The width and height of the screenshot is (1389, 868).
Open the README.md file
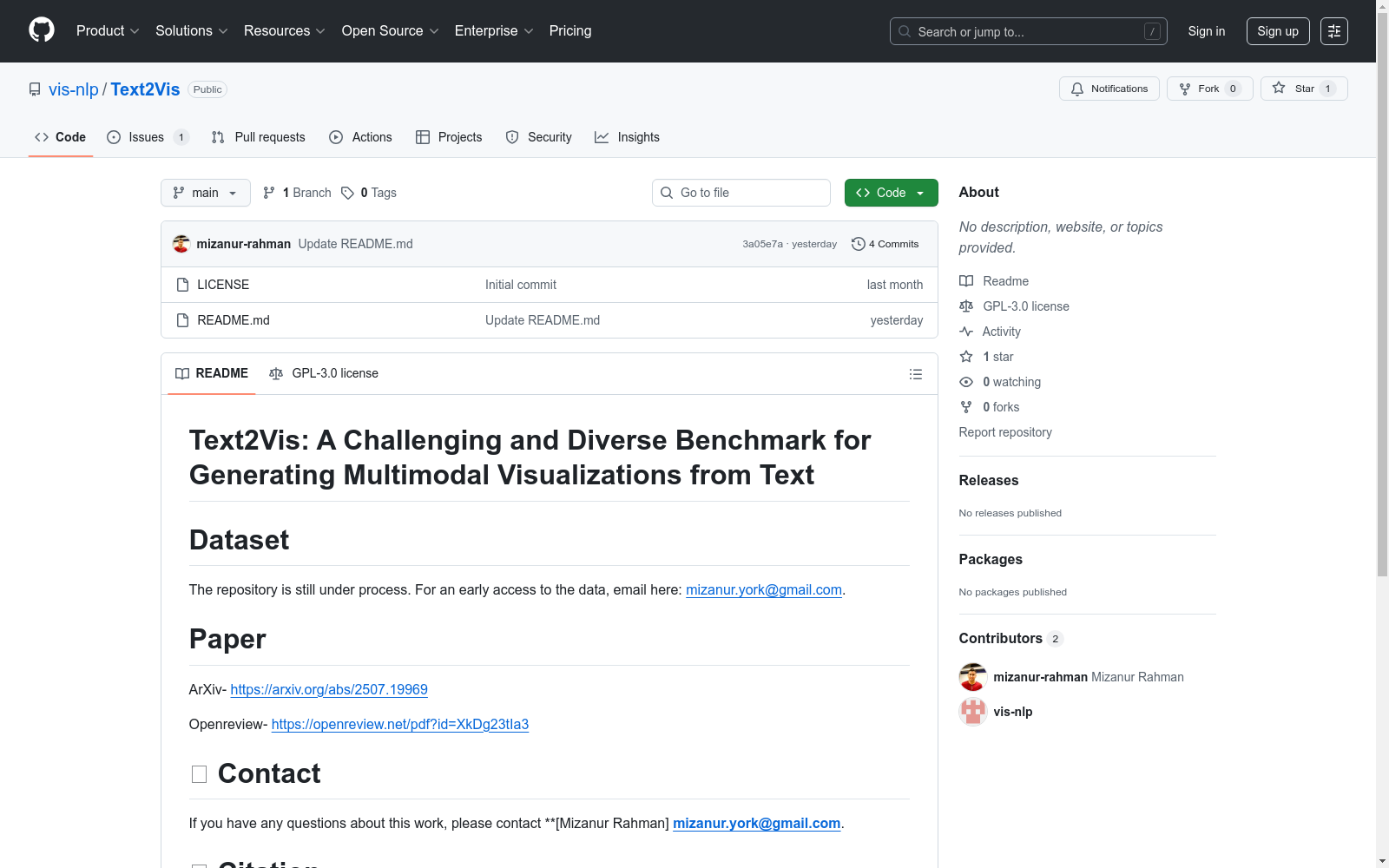[234, 320]
